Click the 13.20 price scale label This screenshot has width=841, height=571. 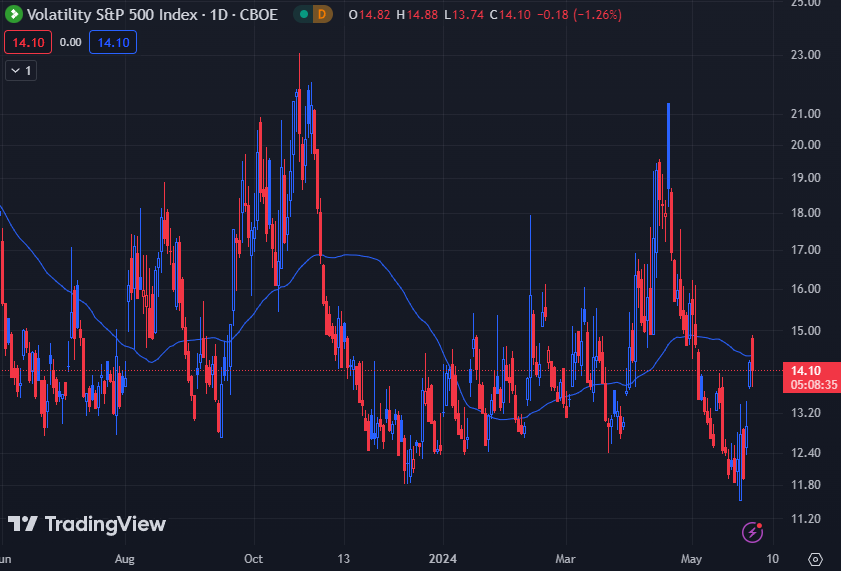click(806, 413)
